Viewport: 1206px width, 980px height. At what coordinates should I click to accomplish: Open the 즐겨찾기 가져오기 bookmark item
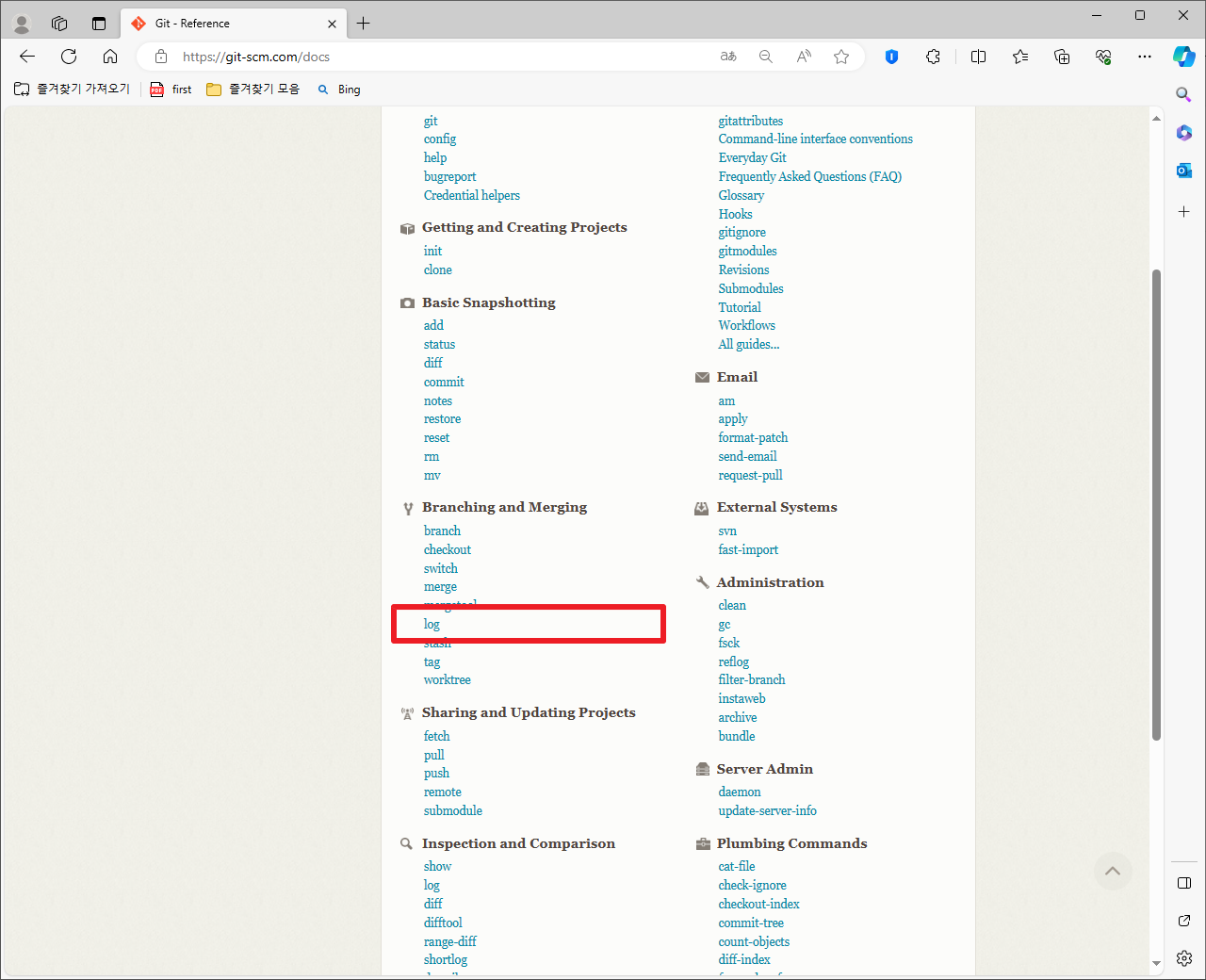pos(73,89)
